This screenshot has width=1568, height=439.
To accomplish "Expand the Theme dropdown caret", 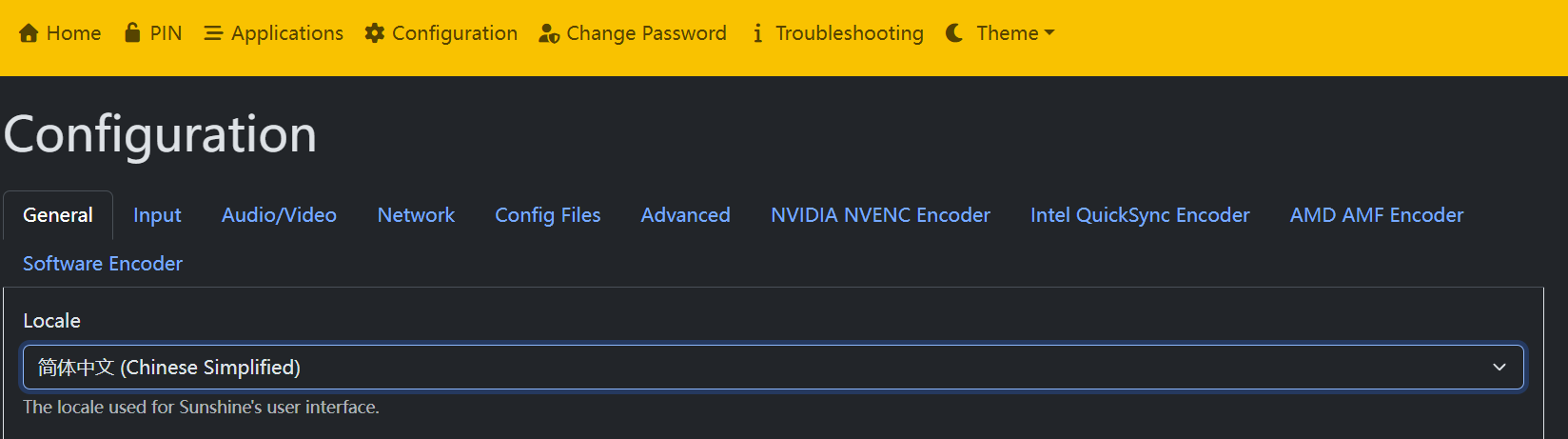I will [x=1049, y=33].
